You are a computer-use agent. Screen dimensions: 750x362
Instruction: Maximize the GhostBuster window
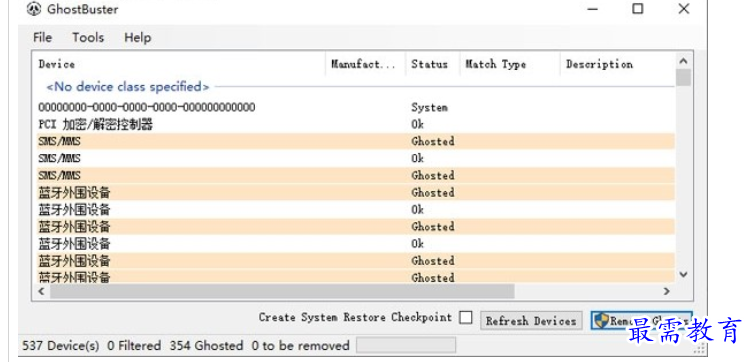[x=638, y=9]
